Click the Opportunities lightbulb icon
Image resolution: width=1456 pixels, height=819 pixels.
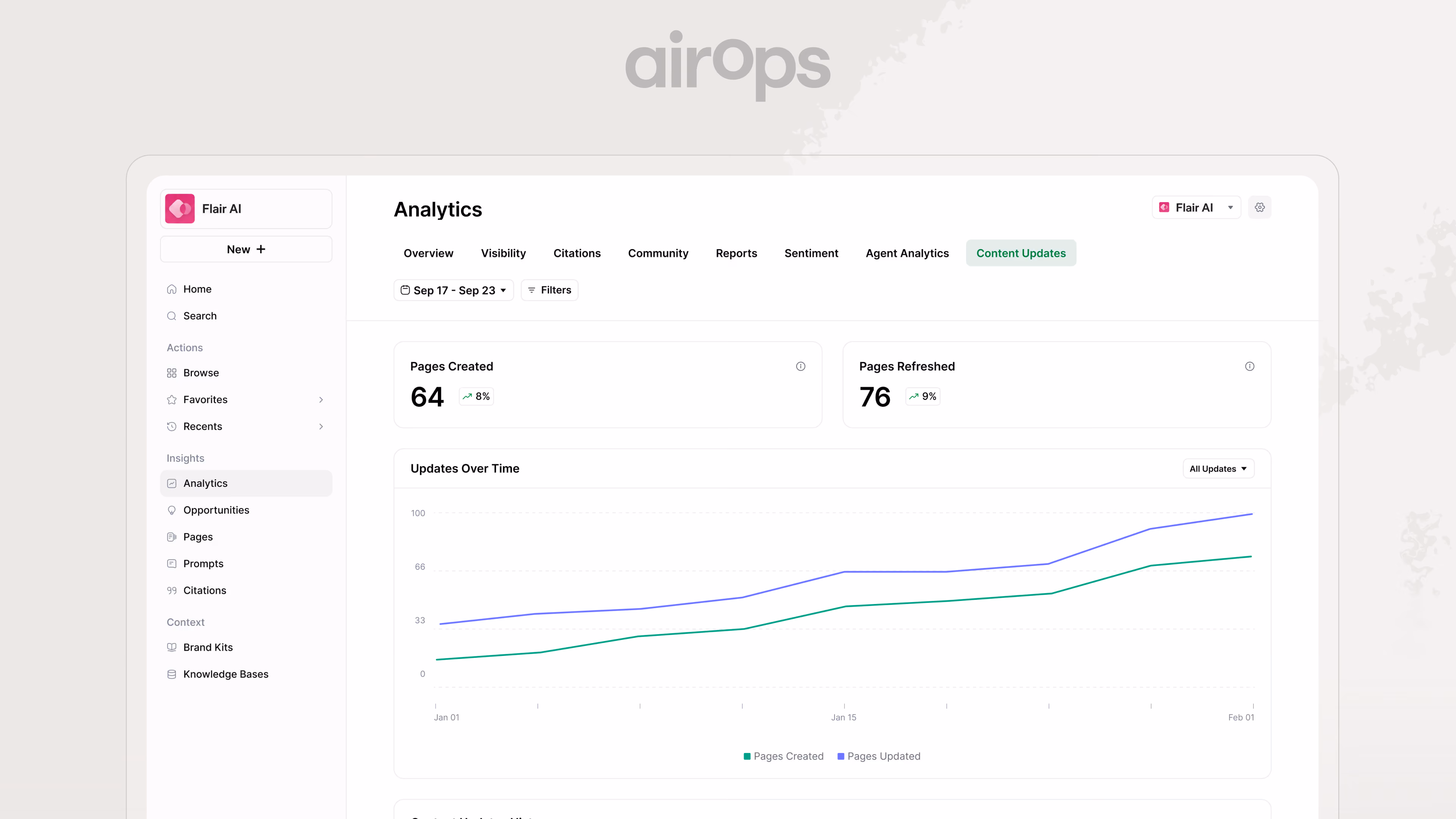(x=172, y=510)
